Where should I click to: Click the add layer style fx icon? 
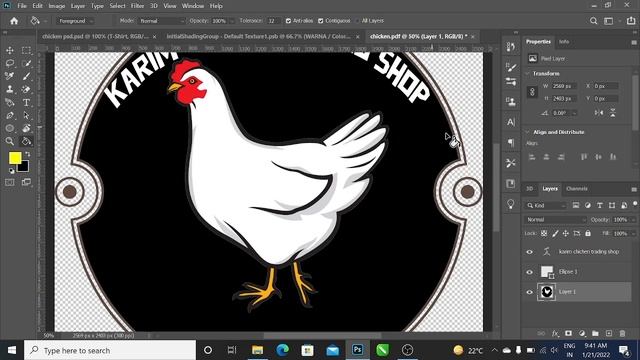pos(555,333)
